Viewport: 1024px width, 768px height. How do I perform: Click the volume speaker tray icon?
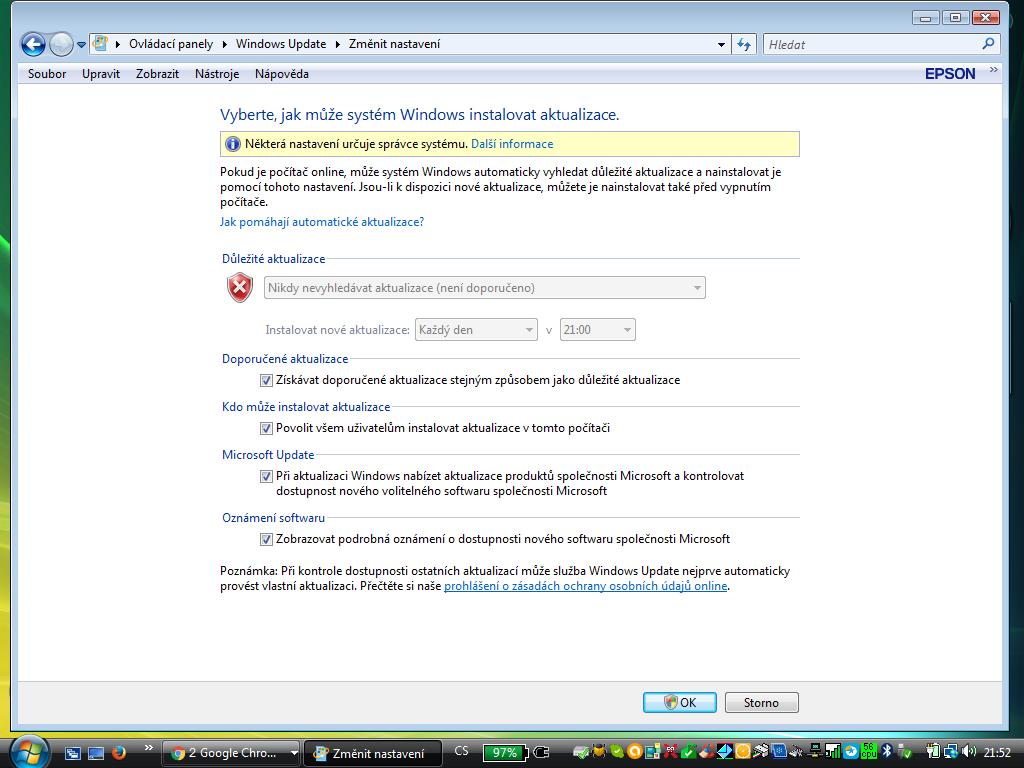[x=968, y=752]
